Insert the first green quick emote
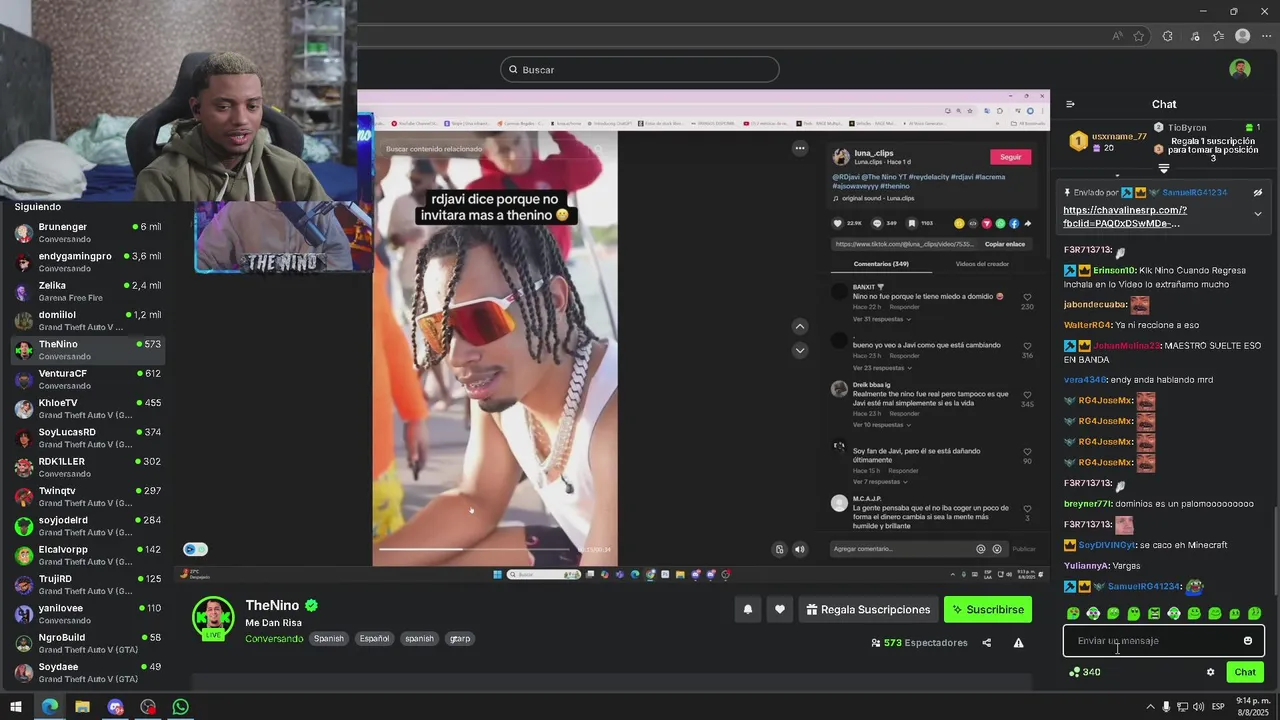 click(x=1073, y=613)
